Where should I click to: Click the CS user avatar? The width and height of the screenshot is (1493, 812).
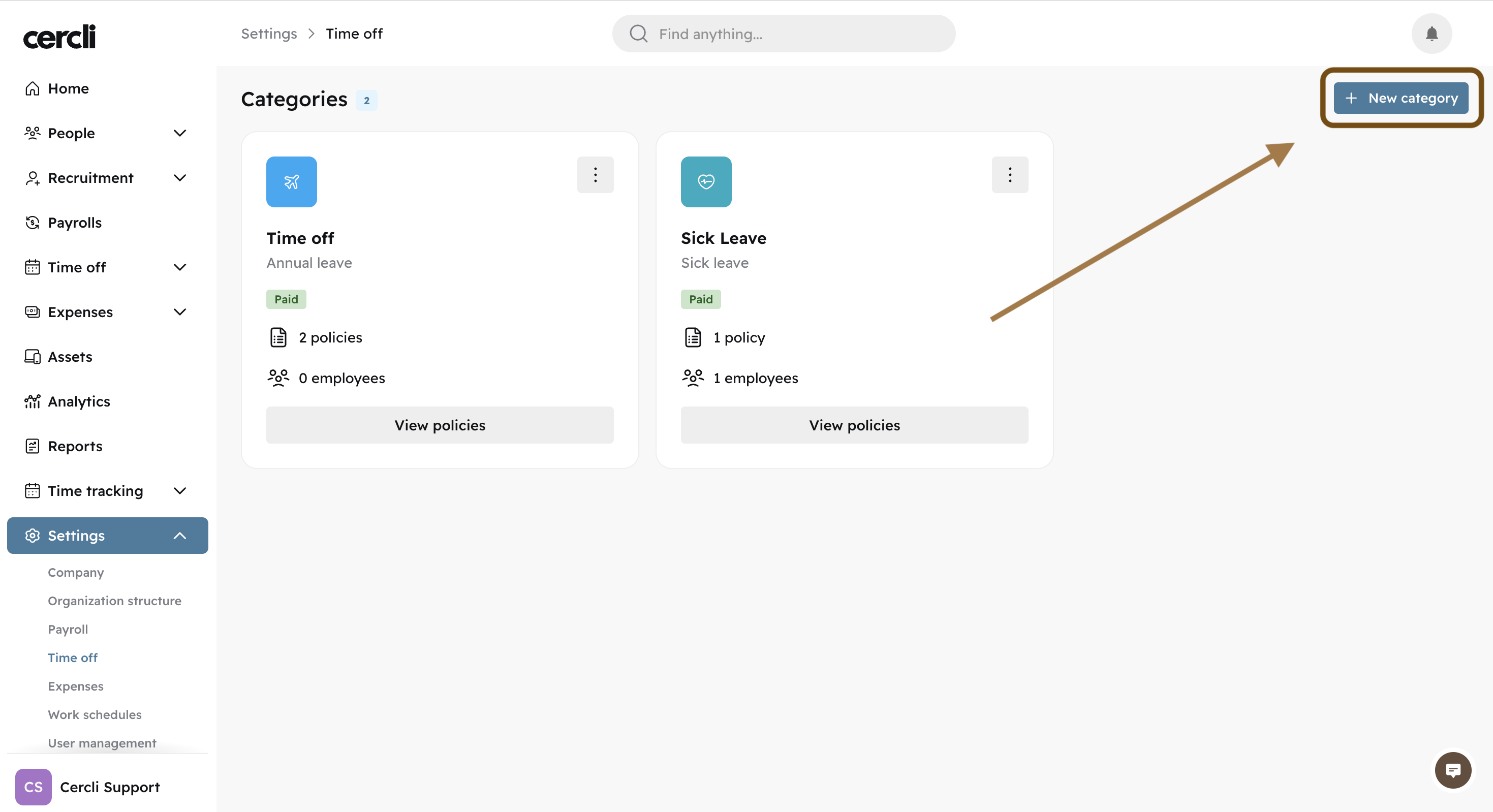33,787
